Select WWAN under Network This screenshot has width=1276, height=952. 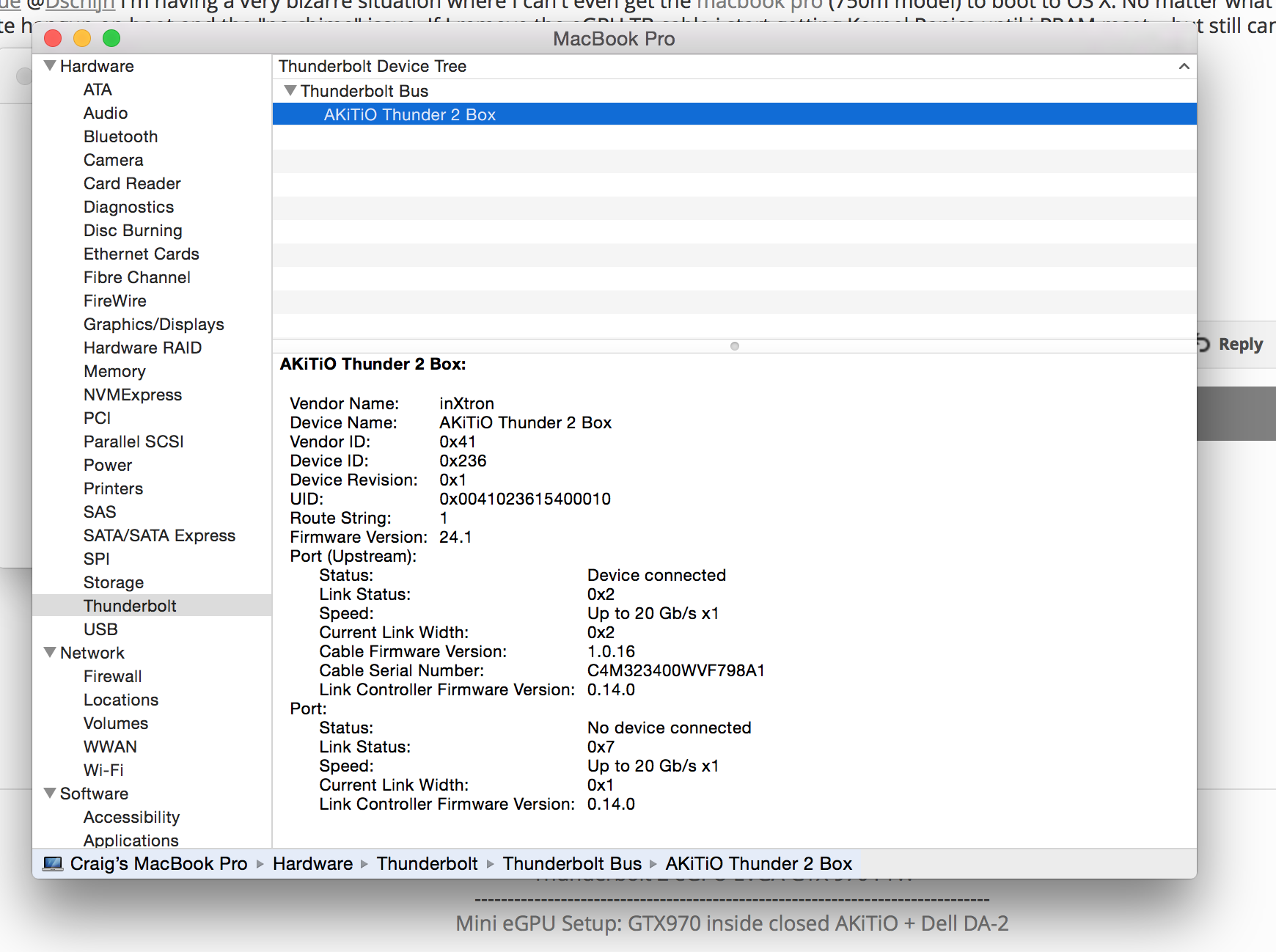click(110, 747)
